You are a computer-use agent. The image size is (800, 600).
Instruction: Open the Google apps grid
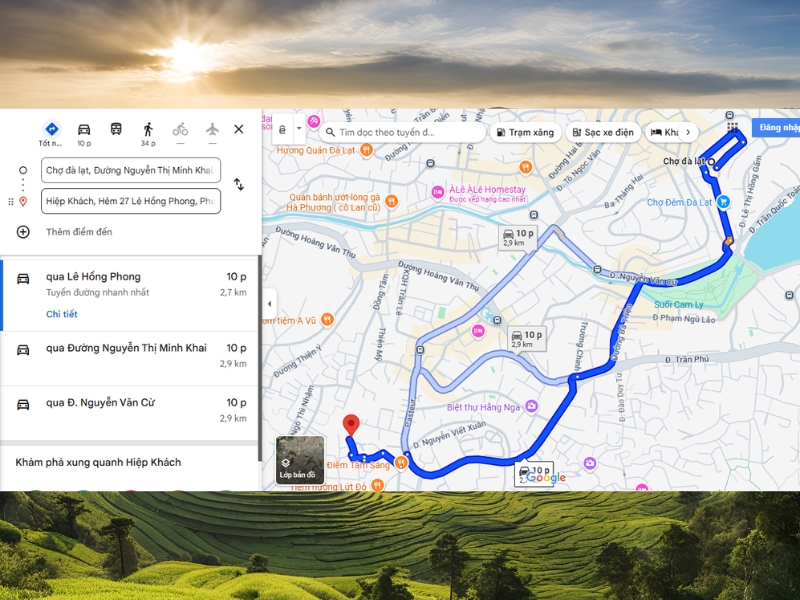(733, 130)
